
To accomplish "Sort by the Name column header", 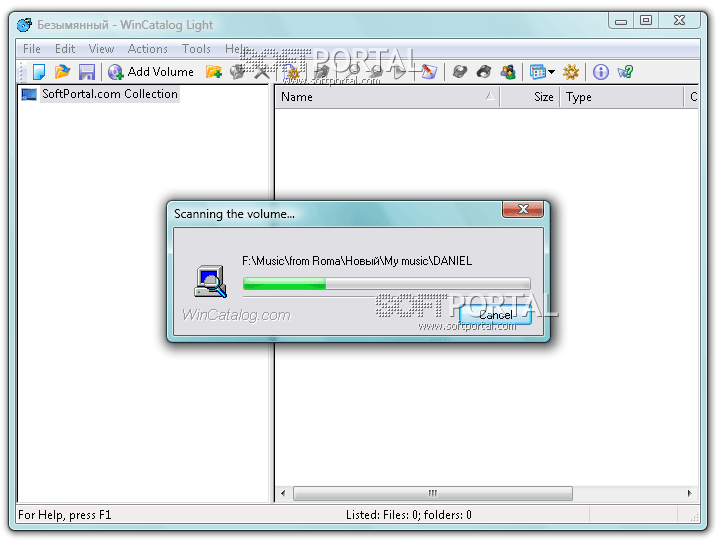I will [x=387, y=97].
